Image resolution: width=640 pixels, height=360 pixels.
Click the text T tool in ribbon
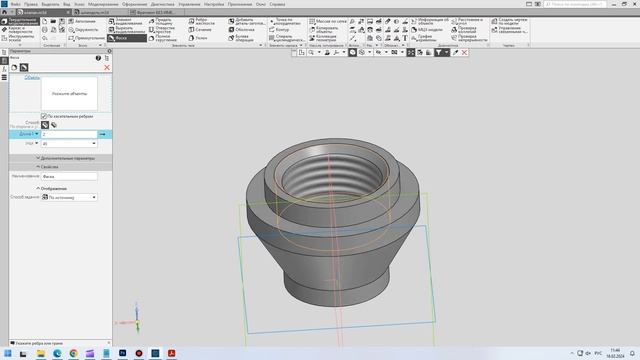click(405, 38)
